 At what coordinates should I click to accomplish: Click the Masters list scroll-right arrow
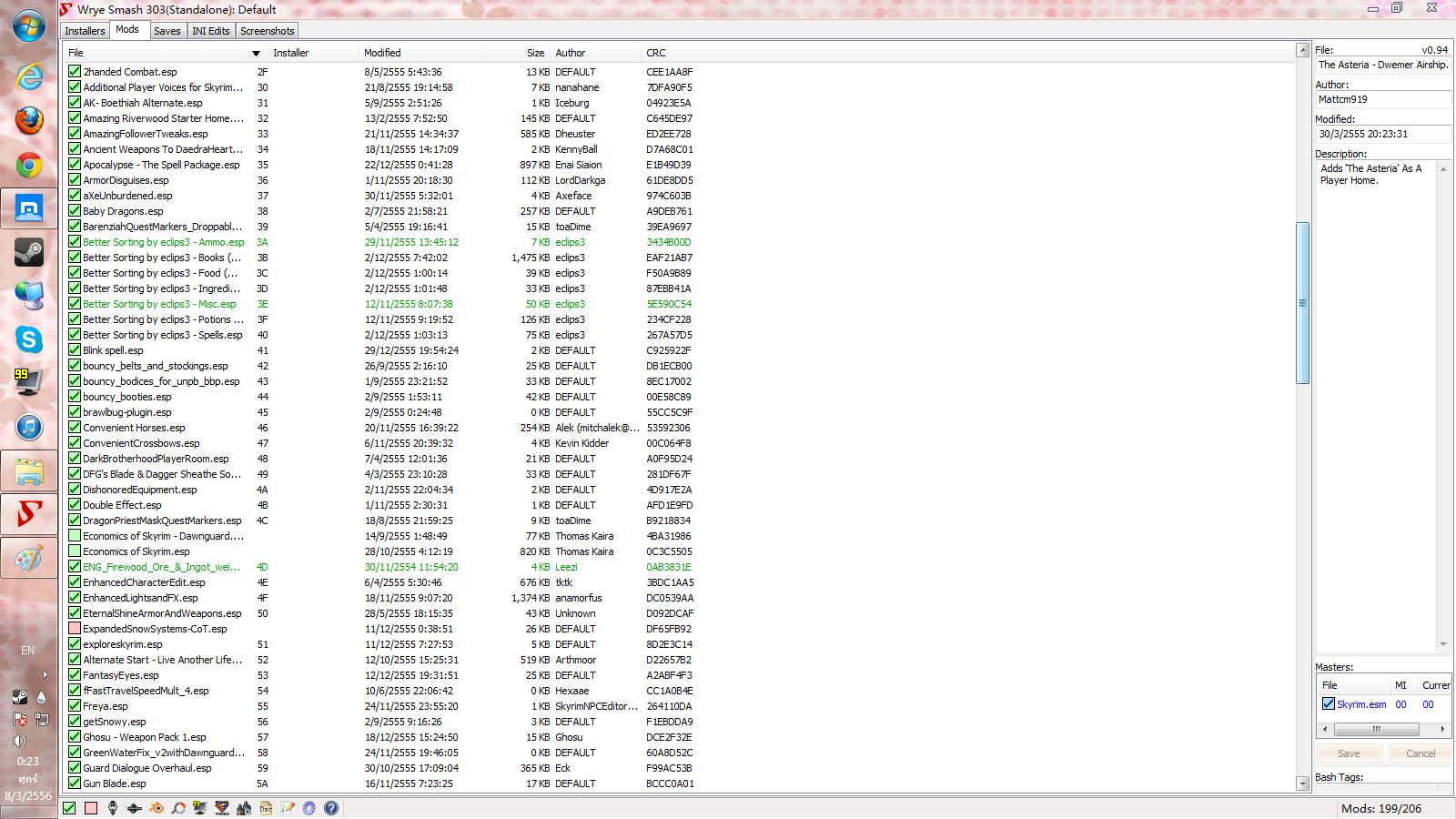tap(1443, 729)
